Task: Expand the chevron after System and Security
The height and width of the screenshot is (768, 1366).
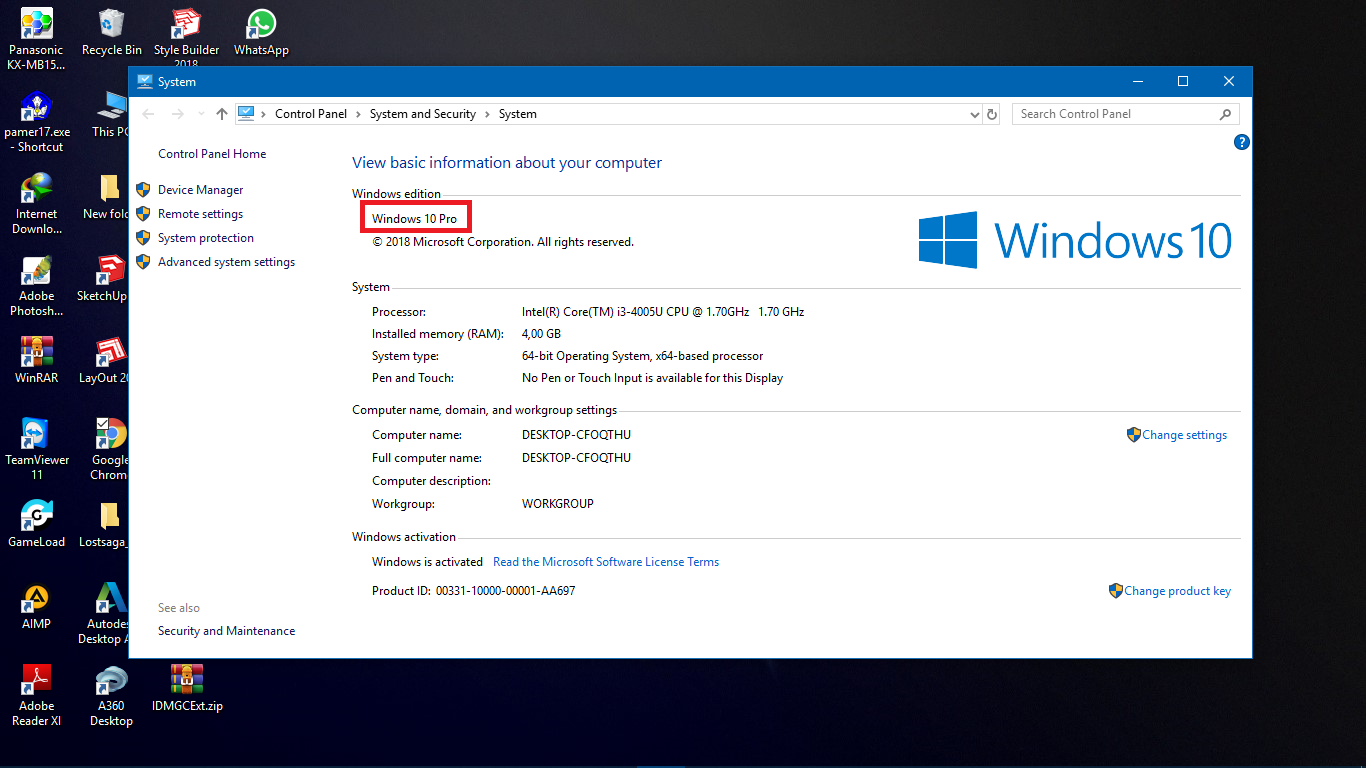Action: (x=489, y=114)
